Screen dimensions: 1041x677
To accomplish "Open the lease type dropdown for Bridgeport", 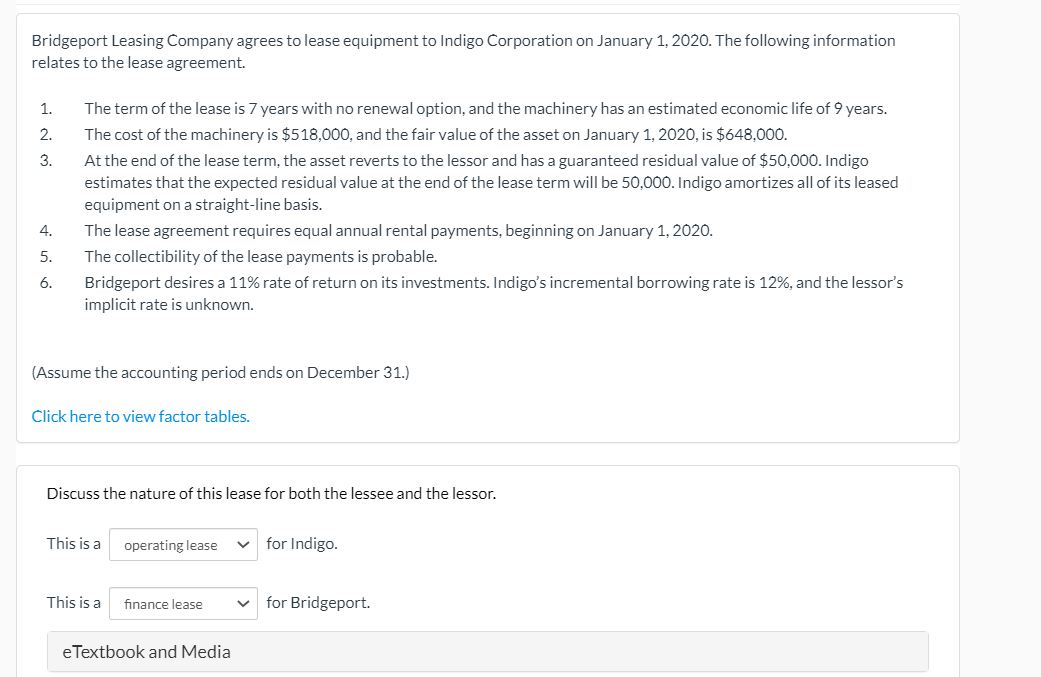I will [x=182, y=603].
